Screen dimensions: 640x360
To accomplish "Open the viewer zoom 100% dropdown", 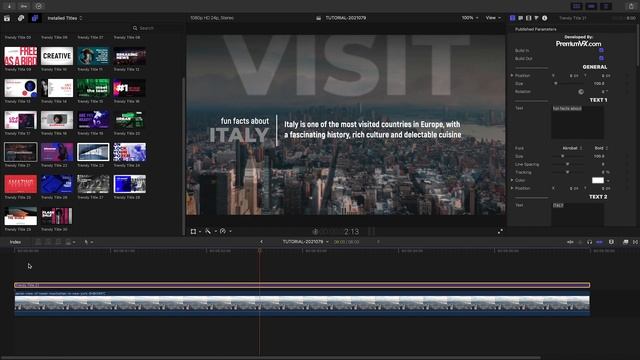I will pos(469,18).
